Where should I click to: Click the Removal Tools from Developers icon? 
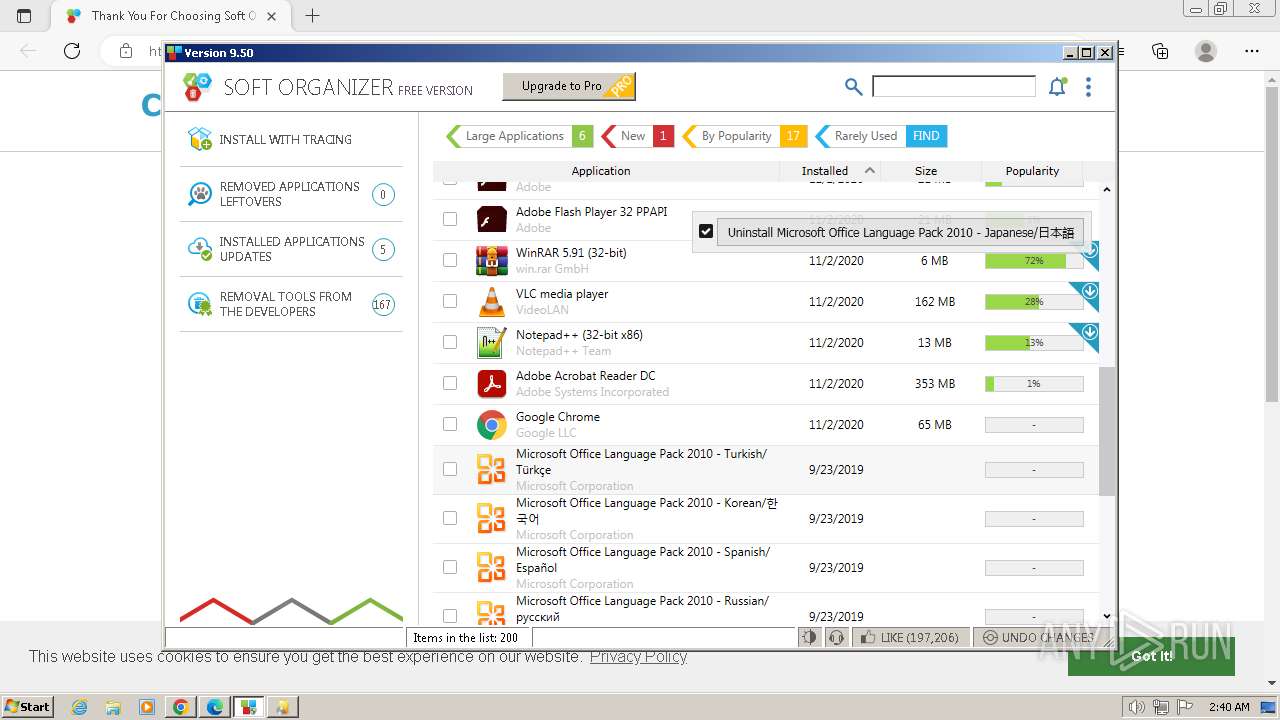click(200, 304)
